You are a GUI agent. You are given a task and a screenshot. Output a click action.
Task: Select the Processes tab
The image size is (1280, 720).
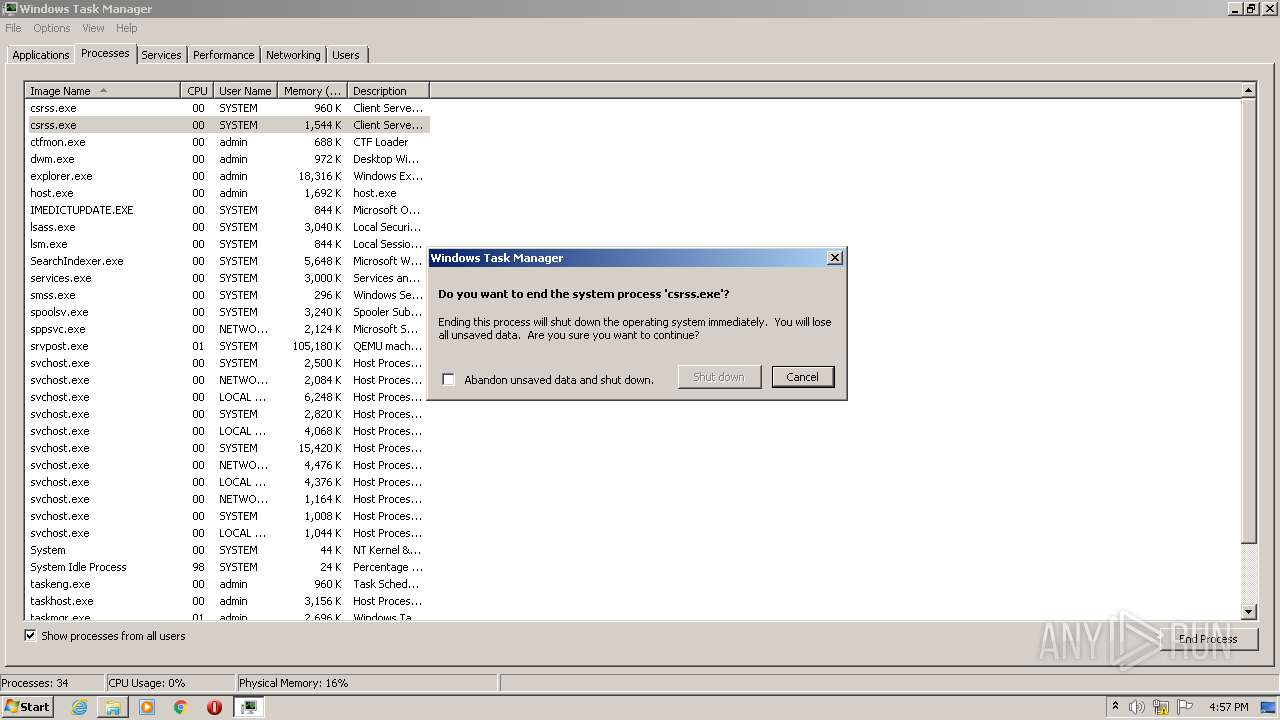[105, 53]
